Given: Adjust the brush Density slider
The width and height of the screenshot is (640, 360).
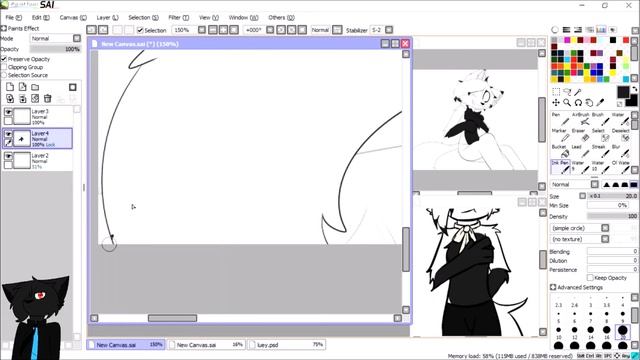Looking at the screenshot, I should [x=613, y=216].
